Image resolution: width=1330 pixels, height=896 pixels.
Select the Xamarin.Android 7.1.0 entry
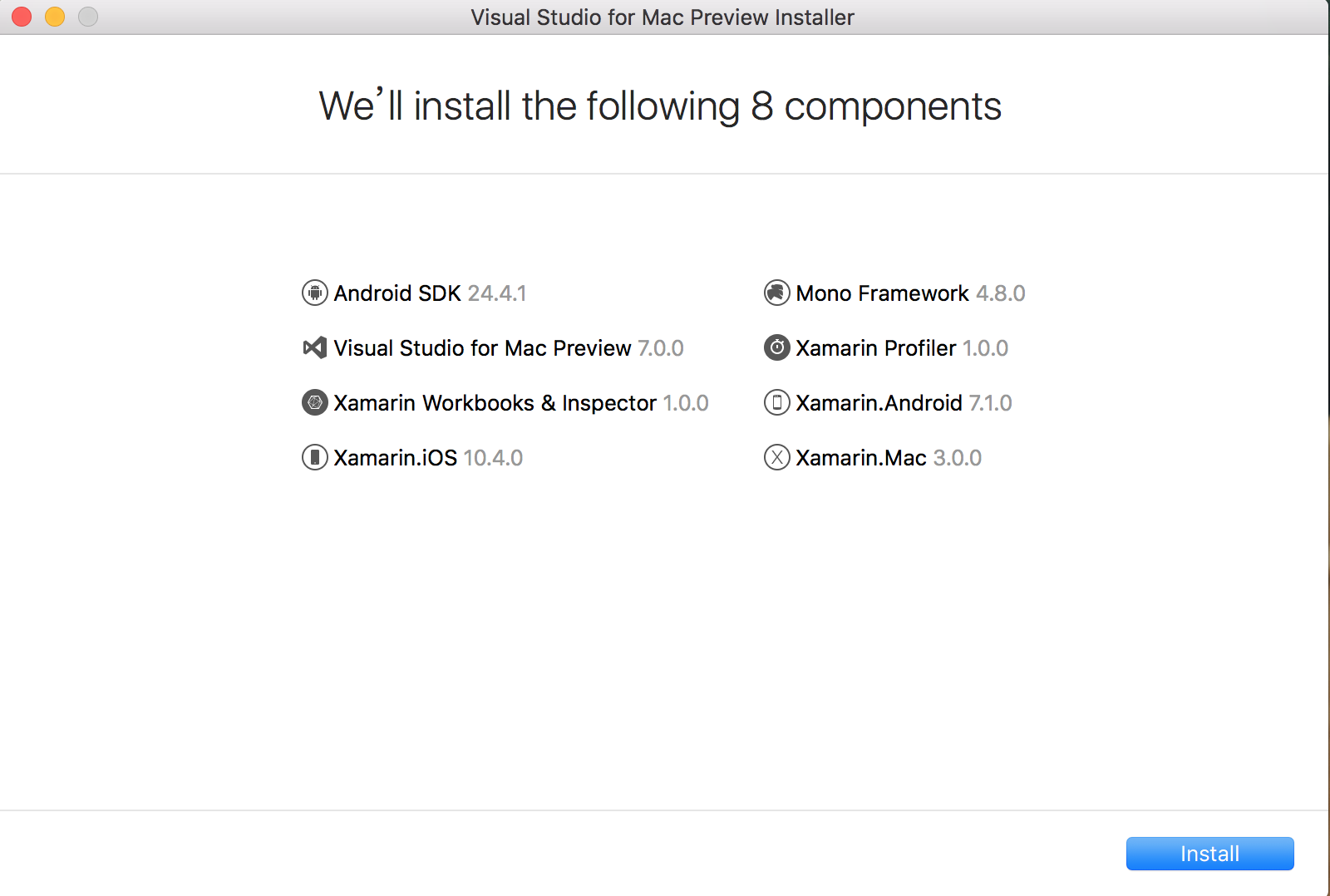pos(904,403)
